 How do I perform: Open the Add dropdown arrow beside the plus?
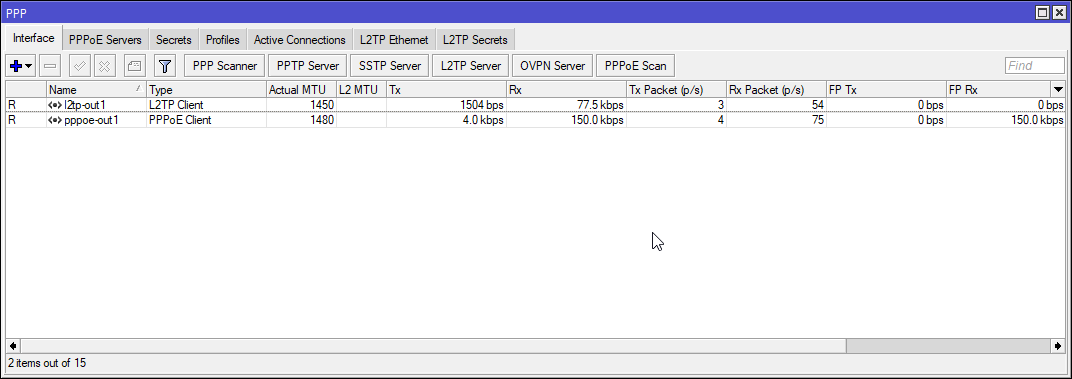click(29, 66)
